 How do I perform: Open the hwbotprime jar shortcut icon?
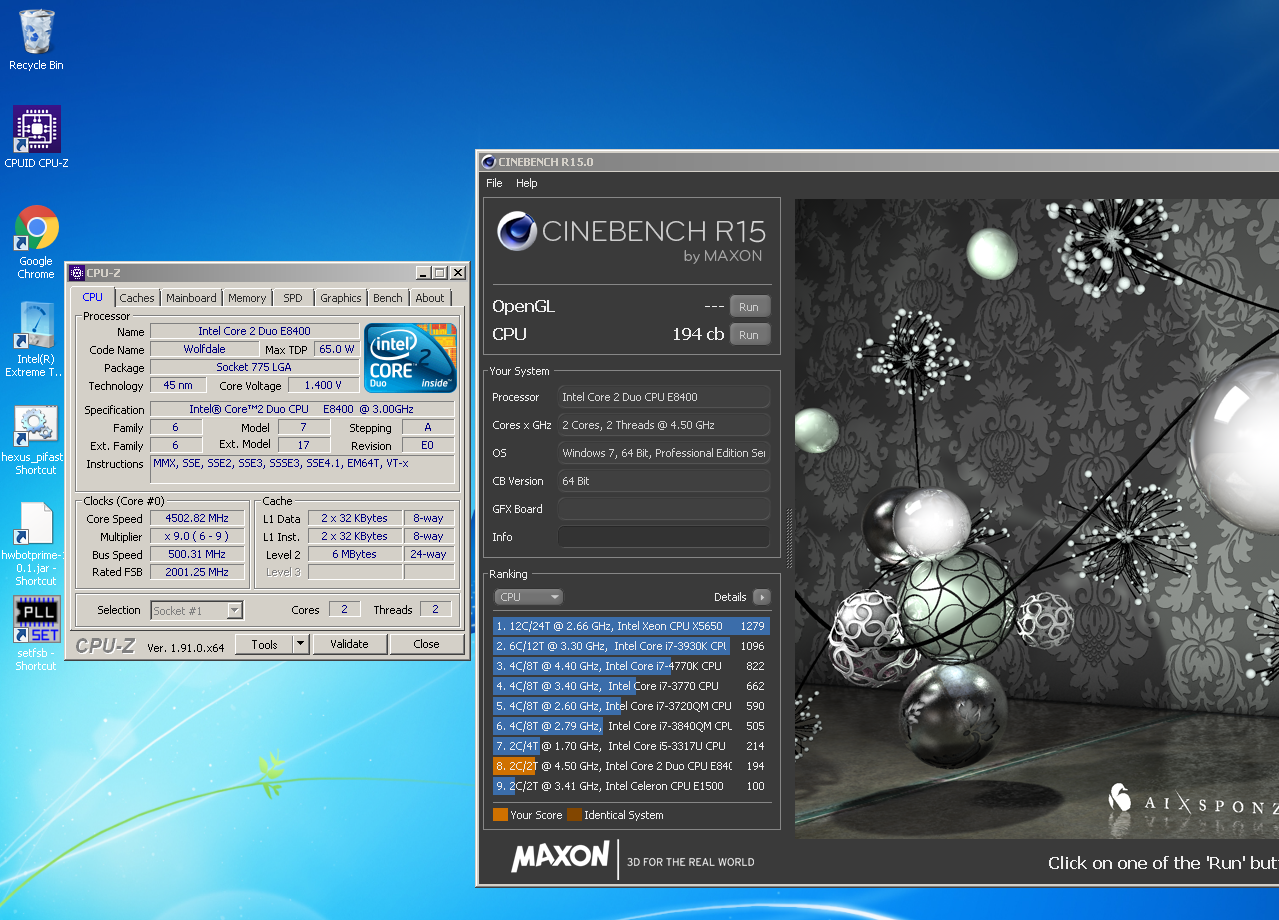coord(36,543)
